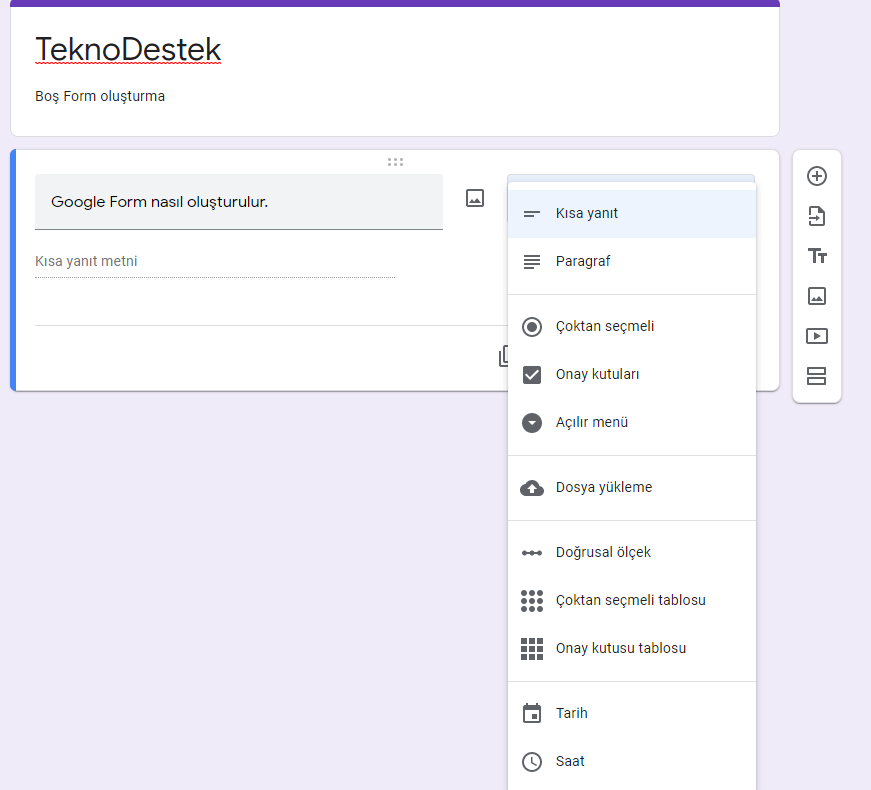Click the add video sidebar icon

point(816,336)
